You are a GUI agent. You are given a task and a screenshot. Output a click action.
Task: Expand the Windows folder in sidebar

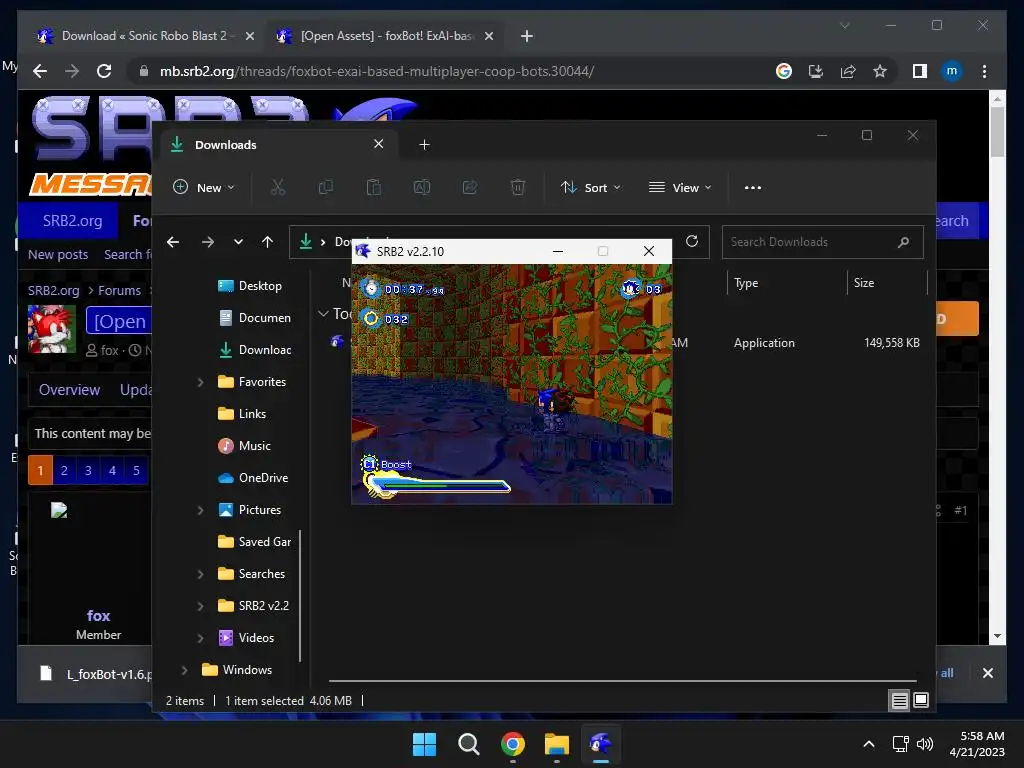185,670
